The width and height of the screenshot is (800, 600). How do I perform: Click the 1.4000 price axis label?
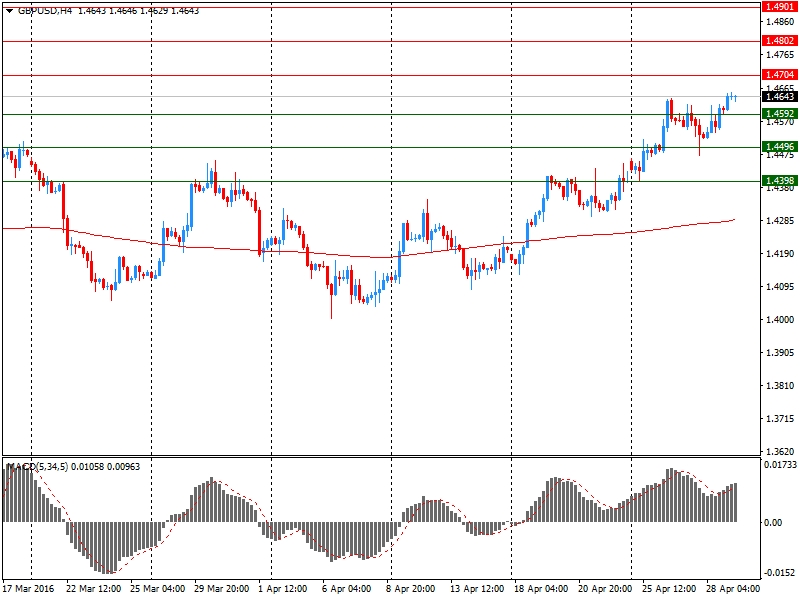(x=780, y=320)
